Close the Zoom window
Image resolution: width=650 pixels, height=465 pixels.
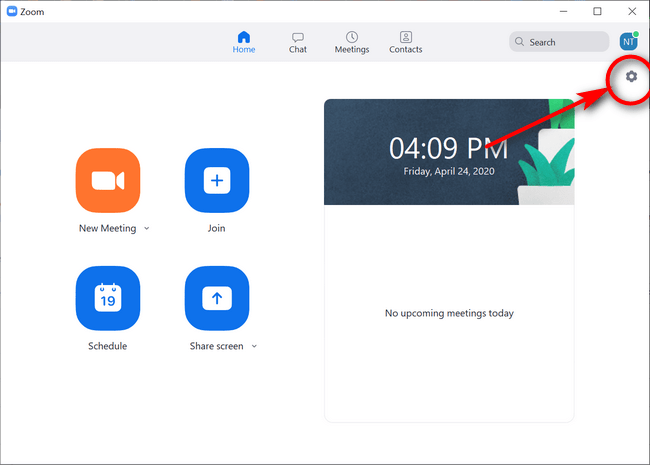[x=632, y=12]
